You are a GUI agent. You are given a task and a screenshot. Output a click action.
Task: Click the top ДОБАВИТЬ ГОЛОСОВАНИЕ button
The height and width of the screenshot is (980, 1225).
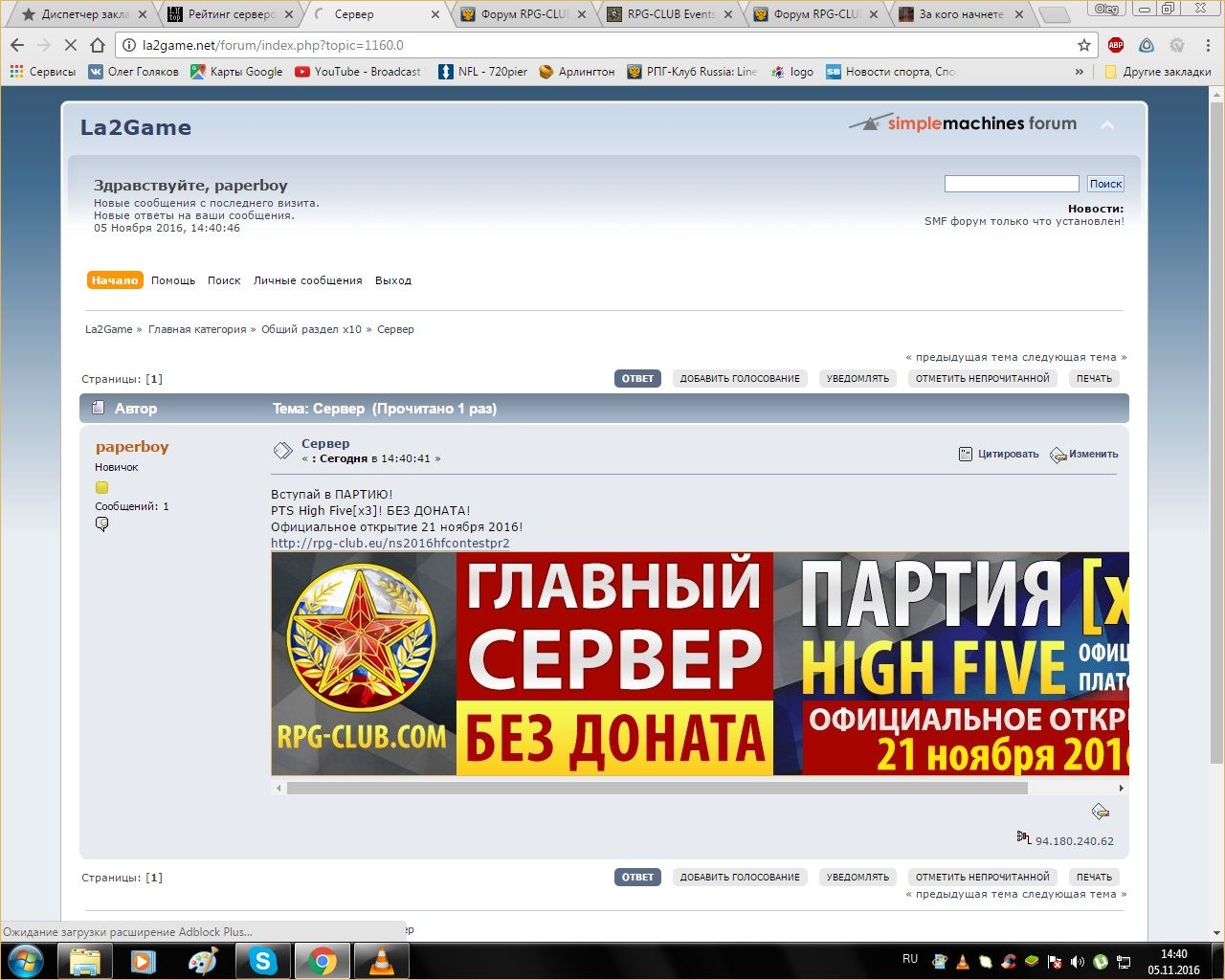click(740, 379)
